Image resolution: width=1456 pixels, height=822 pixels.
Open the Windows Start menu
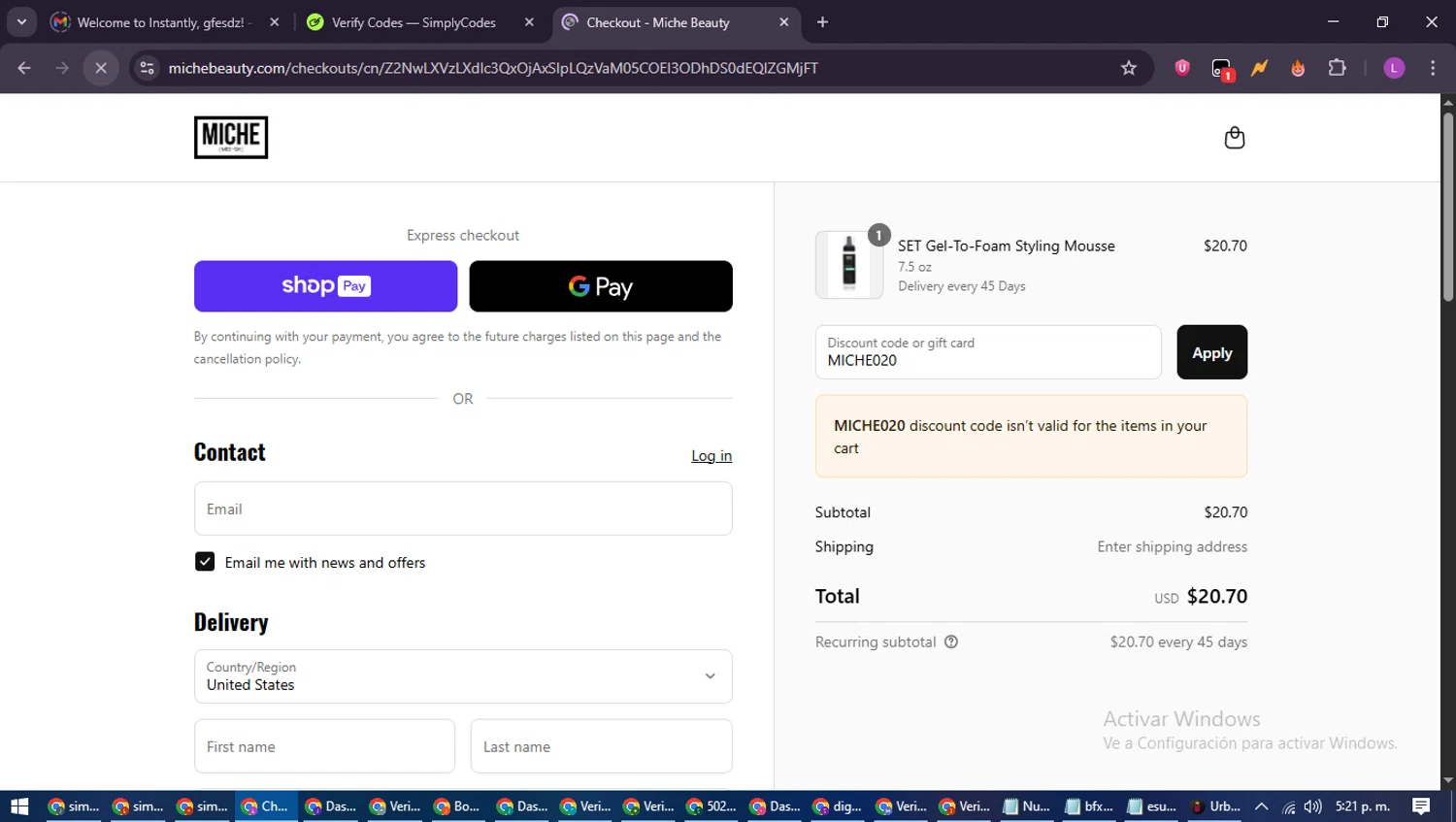point(19,806)
